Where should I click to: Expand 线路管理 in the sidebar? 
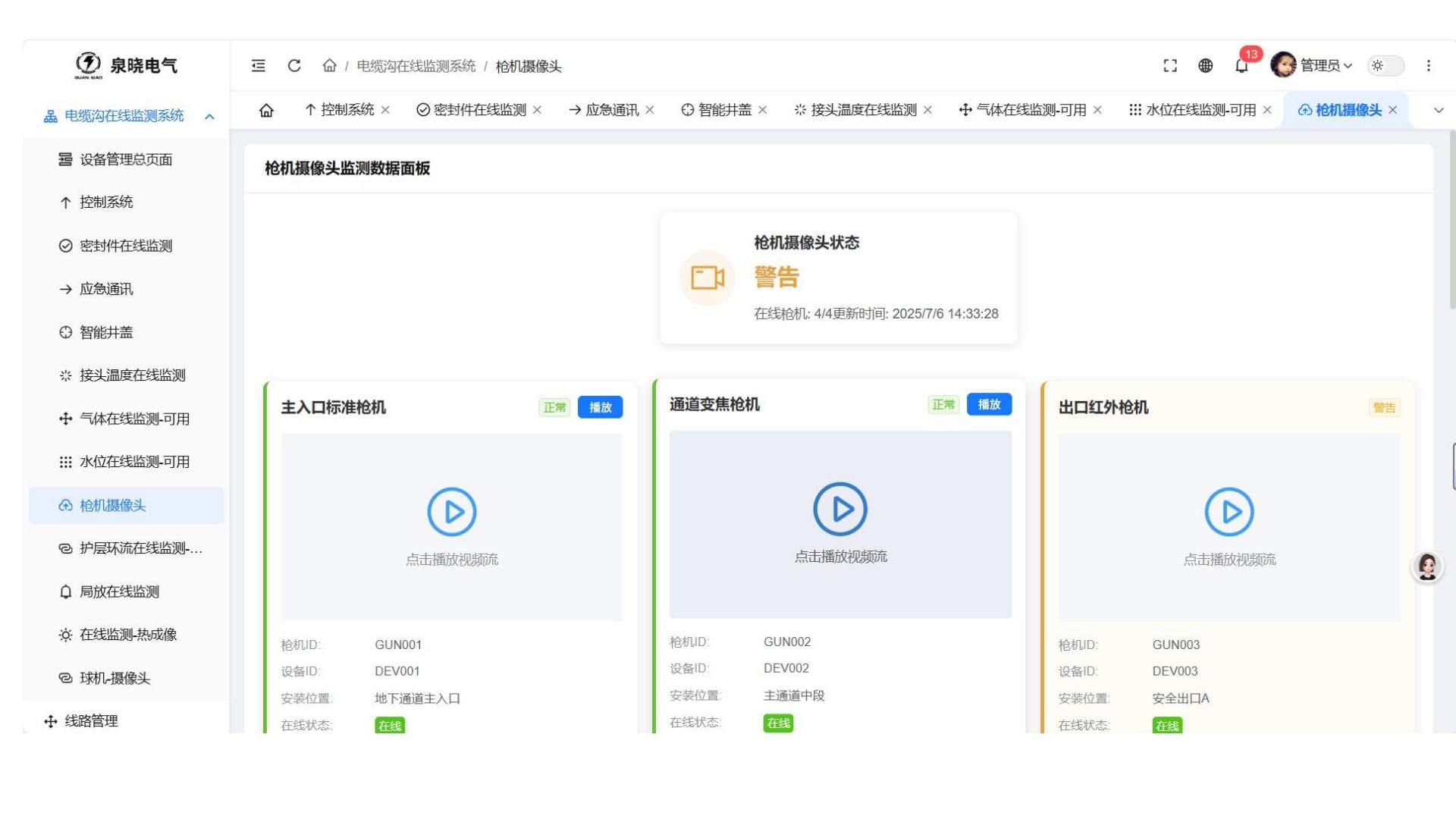[x=126, y=721]
